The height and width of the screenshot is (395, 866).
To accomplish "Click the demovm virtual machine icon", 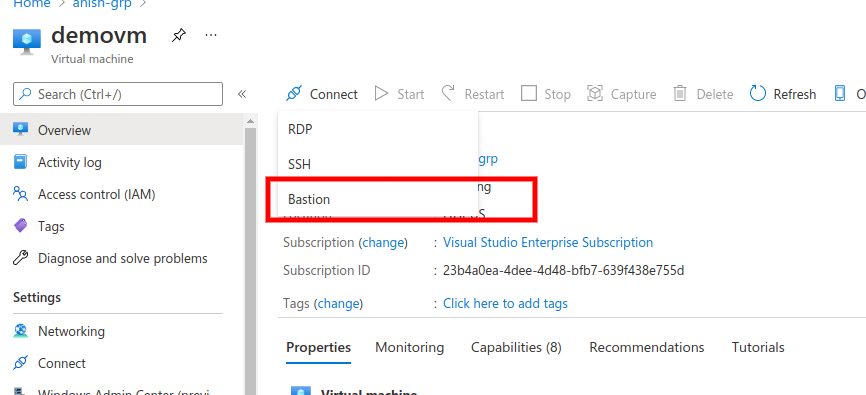I will 27,43.
